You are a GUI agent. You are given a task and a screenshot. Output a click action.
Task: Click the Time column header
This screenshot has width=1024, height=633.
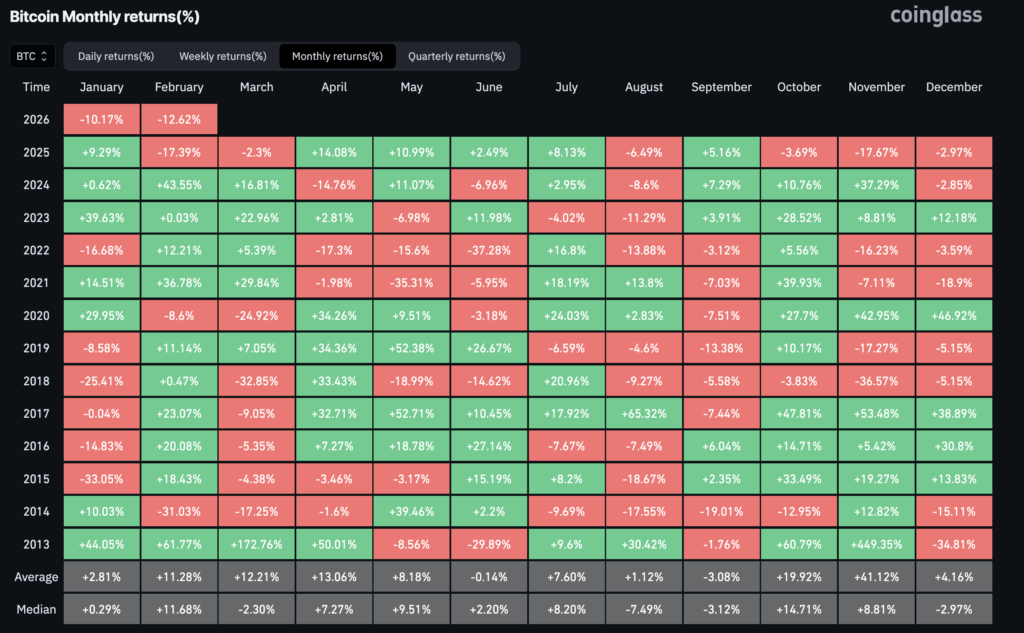36,87
